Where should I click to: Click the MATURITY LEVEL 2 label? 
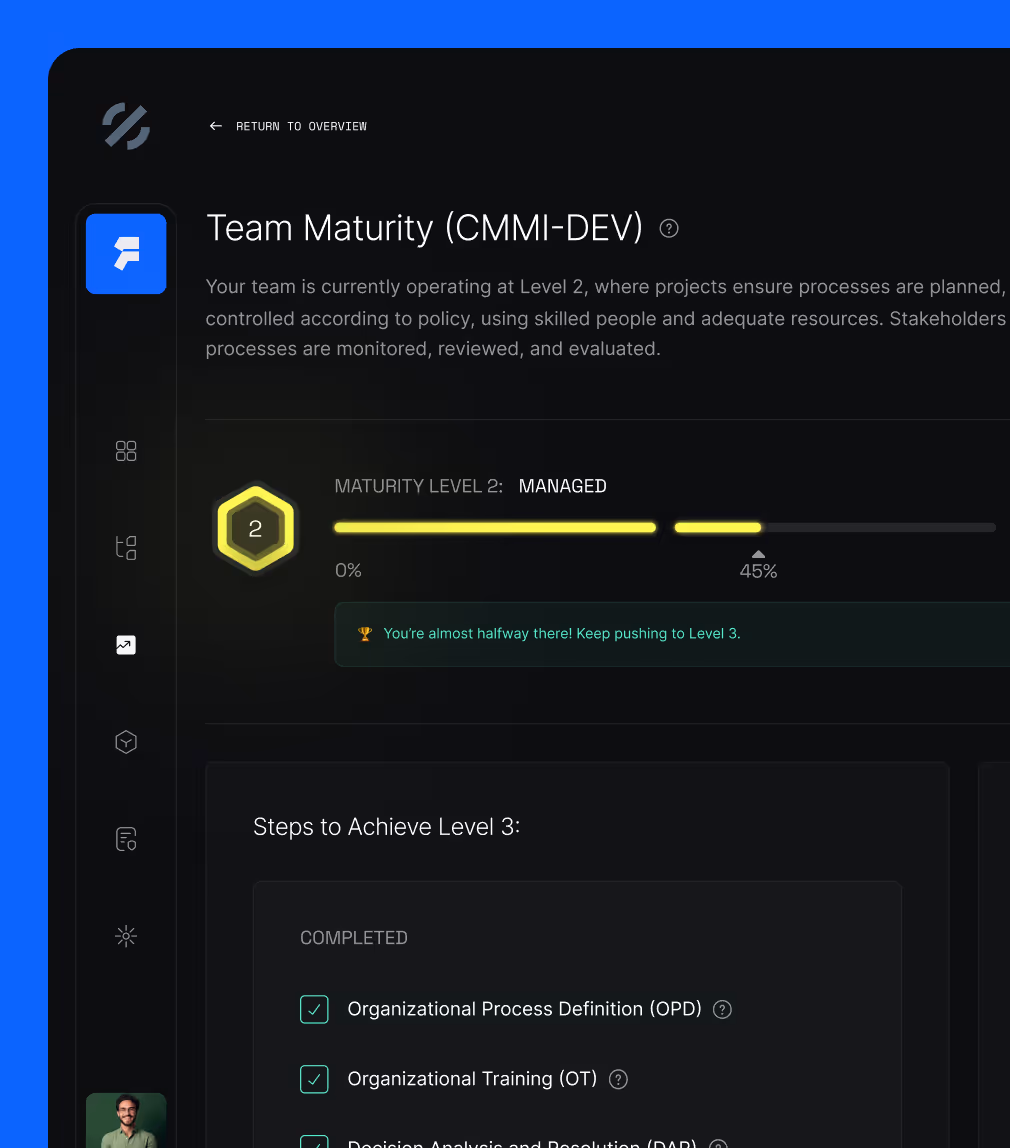(419, 486)
